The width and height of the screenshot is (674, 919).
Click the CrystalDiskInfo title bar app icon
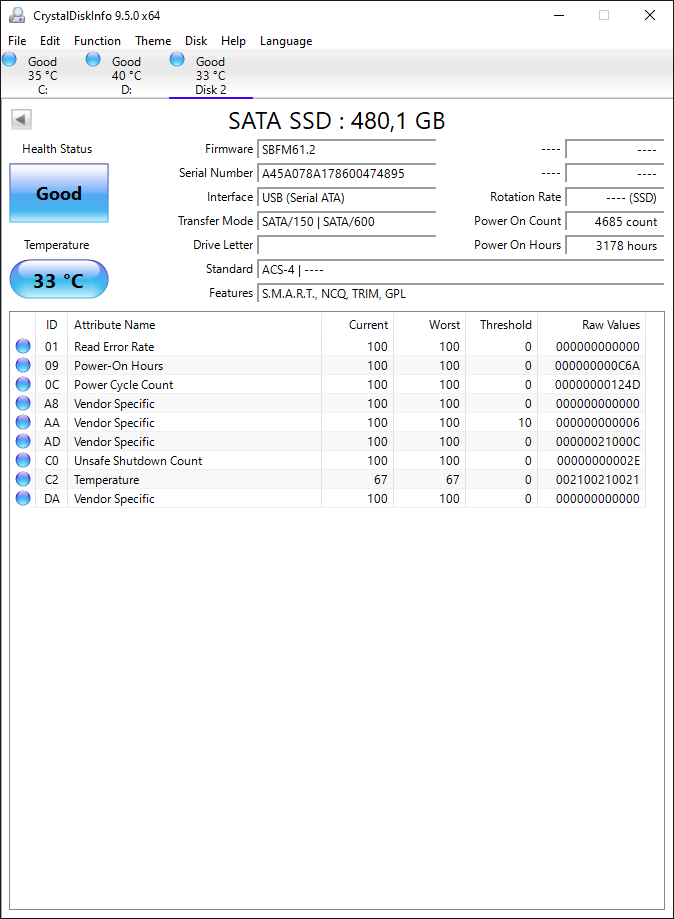coord(17,15)
